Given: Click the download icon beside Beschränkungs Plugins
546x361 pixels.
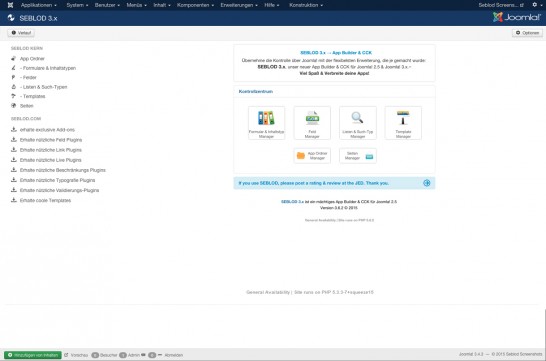Looking at the screenshot, I should pyautogui.click(x=14, y=170).
